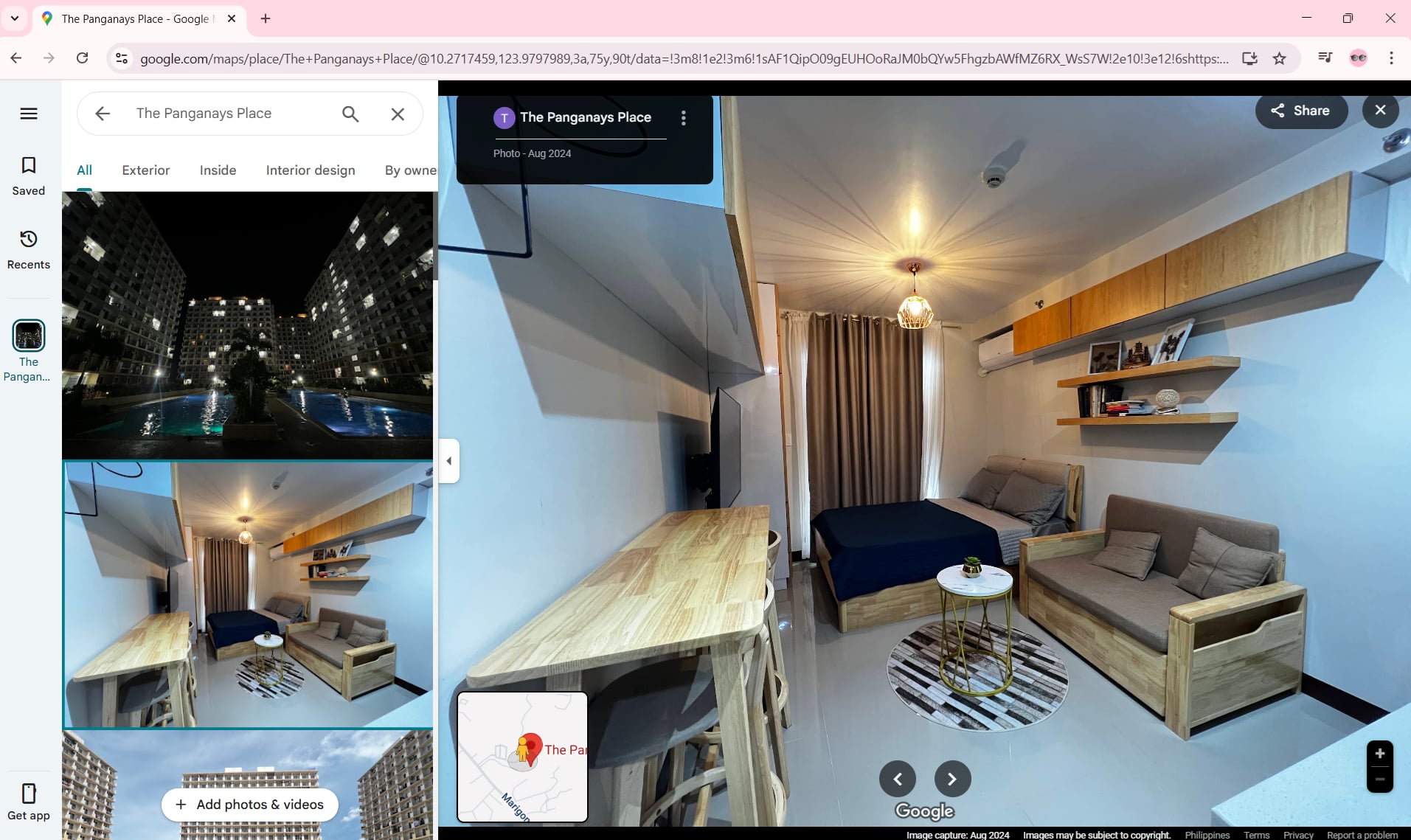Open photo options three-dot menu

[683, 118]
